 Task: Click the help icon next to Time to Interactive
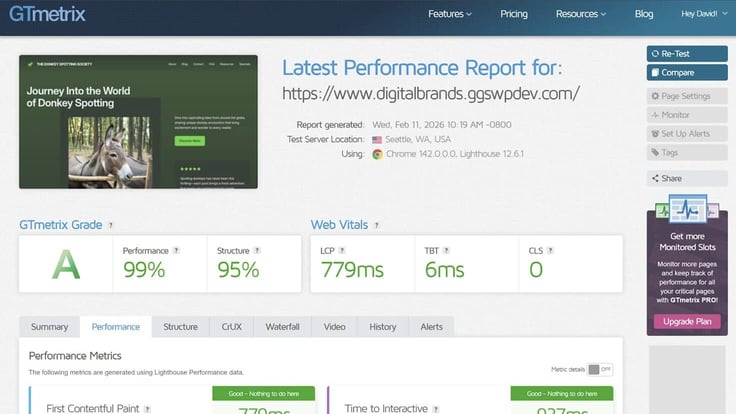pos(436,409)
